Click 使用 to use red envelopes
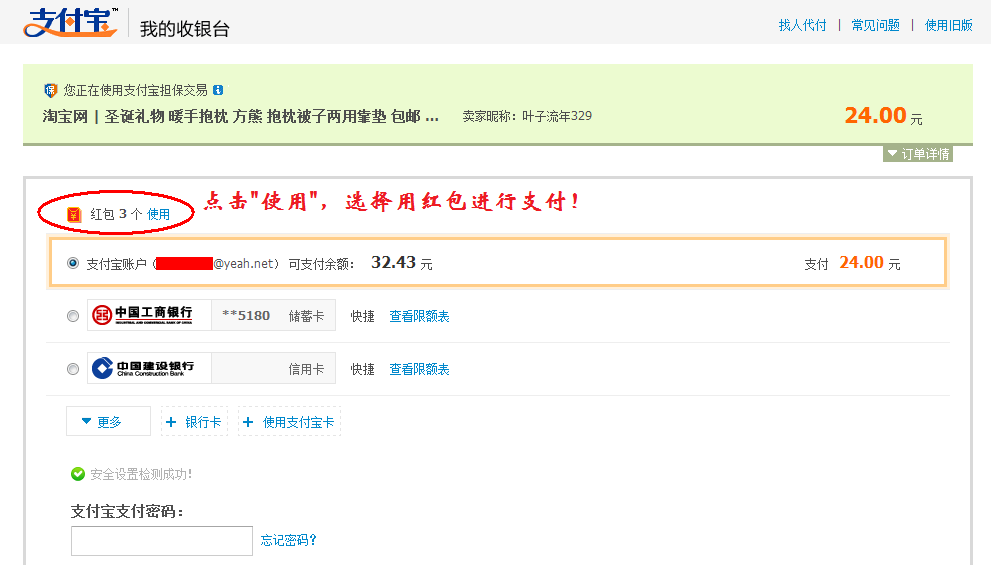Viewport: 991px width, 565px height. 158,214
